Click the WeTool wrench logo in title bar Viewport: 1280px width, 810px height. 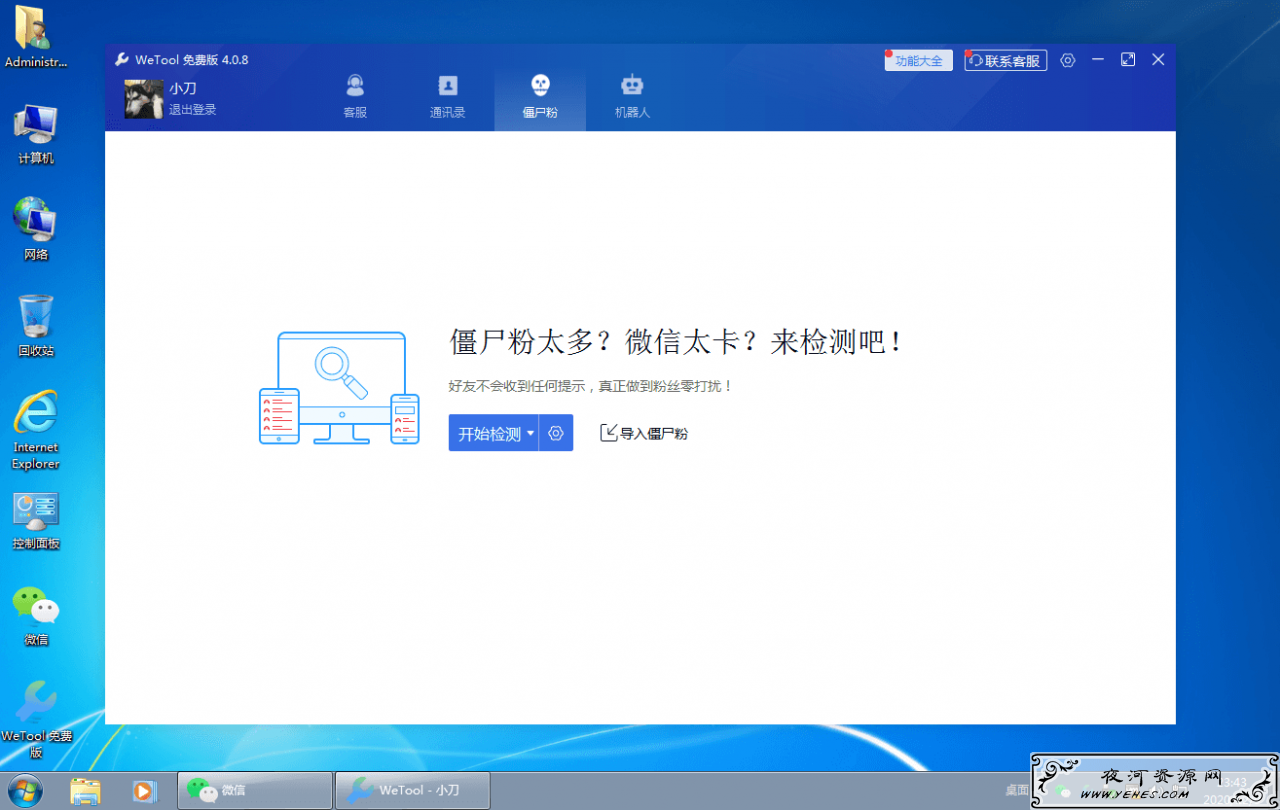[x=122, y=59]
